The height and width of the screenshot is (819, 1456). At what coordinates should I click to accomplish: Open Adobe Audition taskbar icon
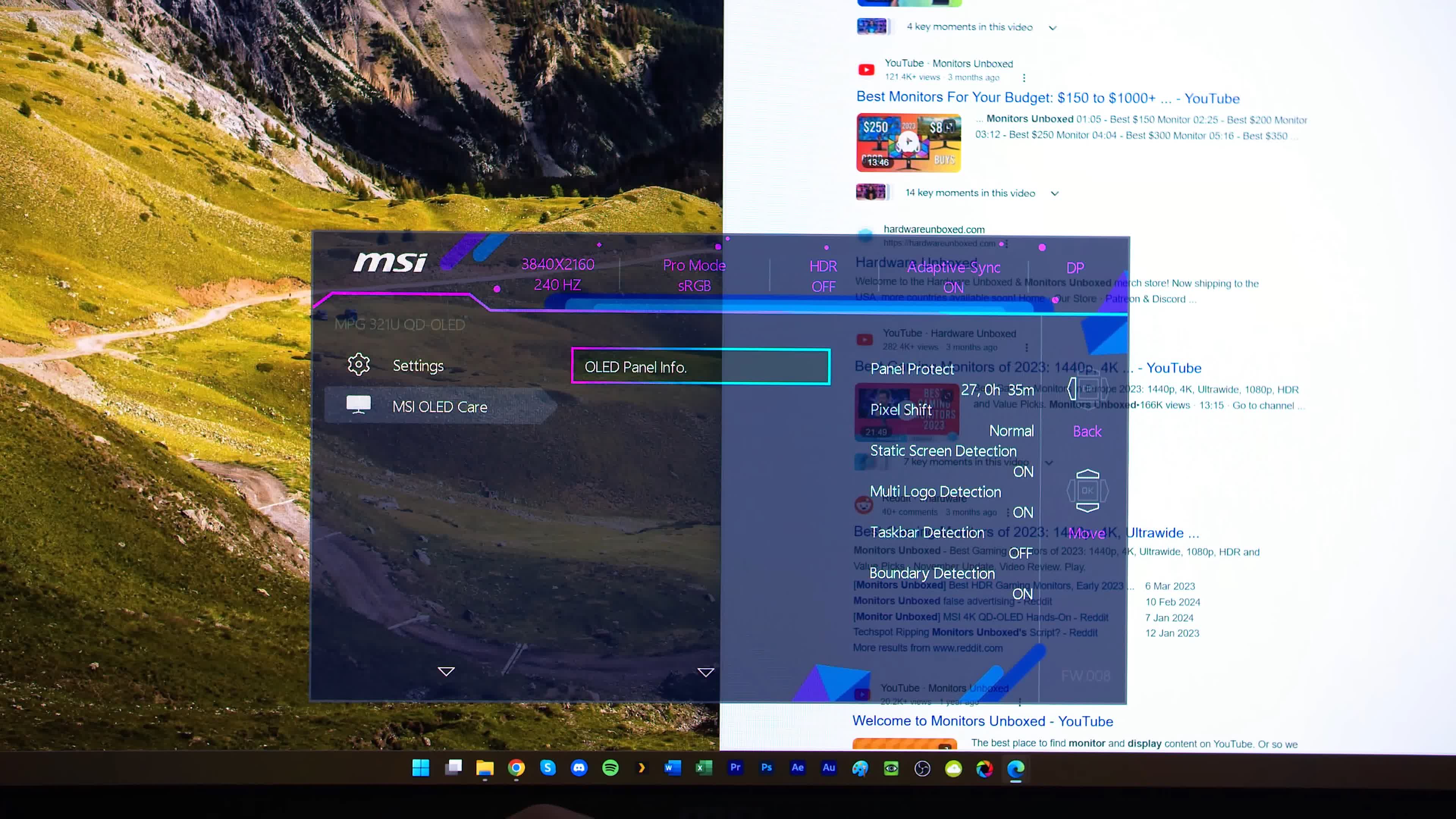click(x=828, y=767)
